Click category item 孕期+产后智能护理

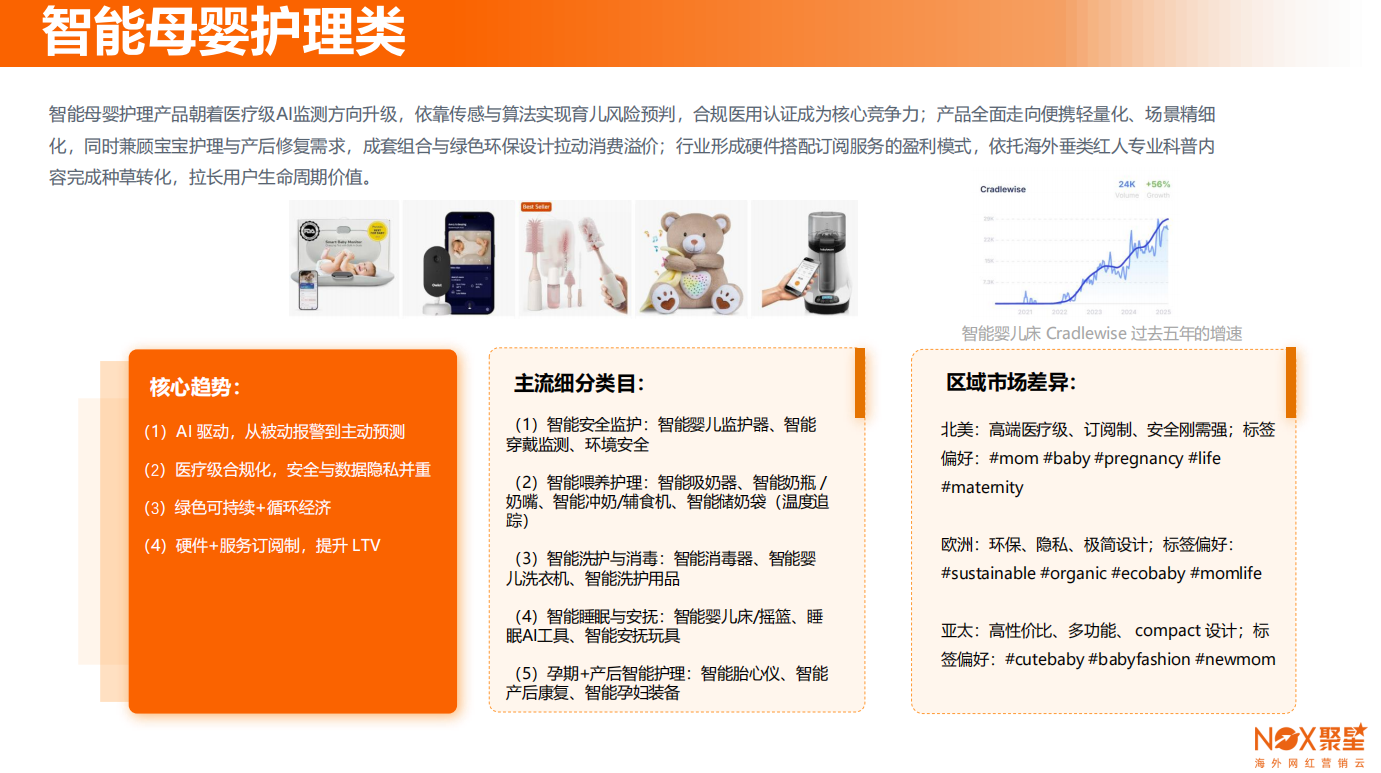click(x=667, y=683)
